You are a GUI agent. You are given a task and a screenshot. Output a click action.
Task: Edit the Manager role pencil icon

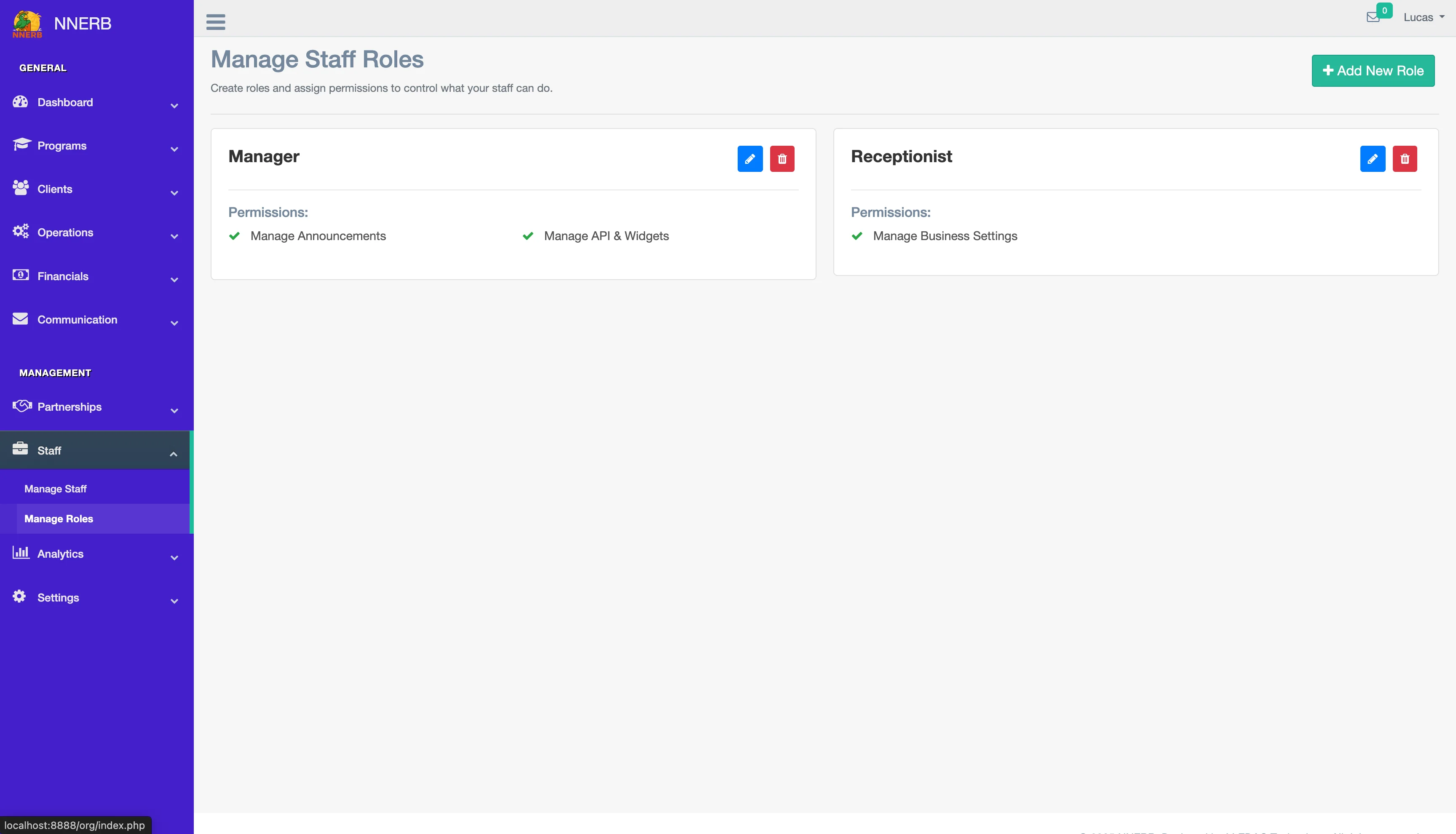[750, 159]
